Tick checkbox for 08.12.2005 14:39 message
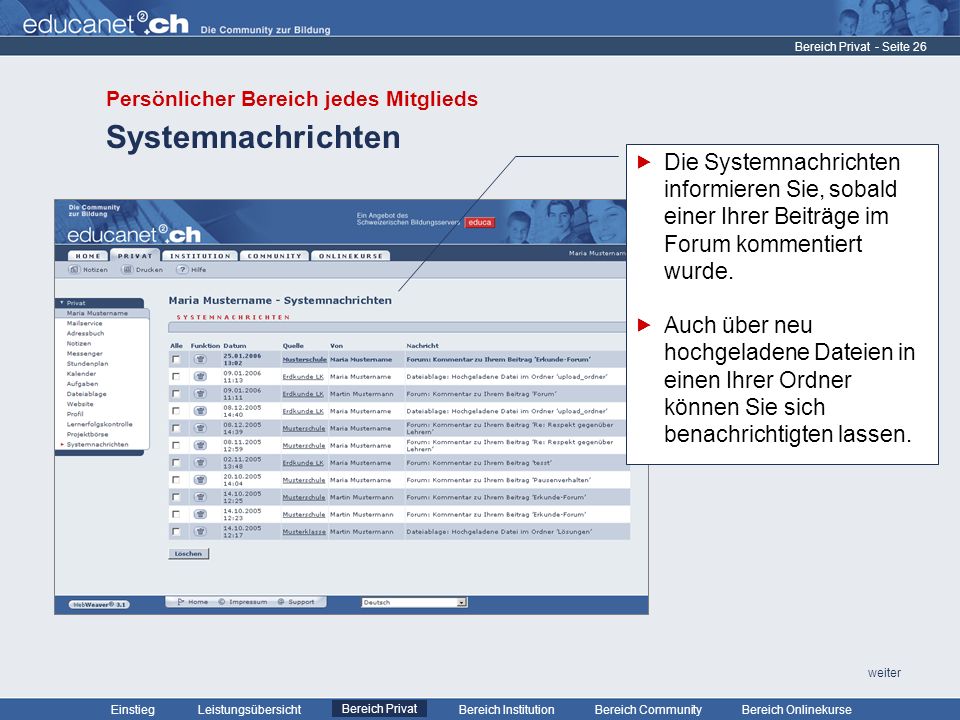This screenshot has width=960, height=720. (176, 428)
